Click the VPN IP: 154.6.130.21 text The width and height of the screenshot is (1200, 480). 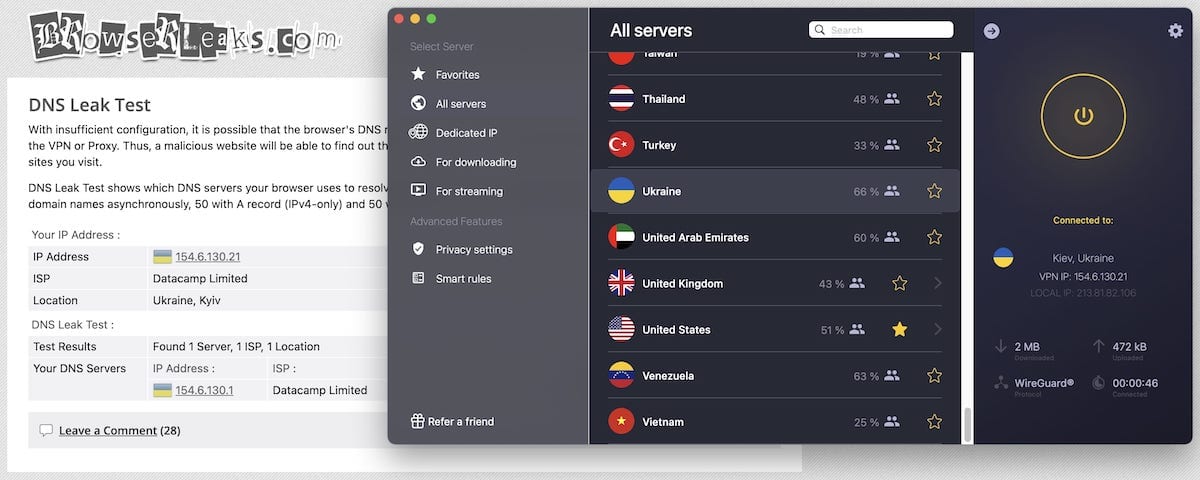point(1083,276)
